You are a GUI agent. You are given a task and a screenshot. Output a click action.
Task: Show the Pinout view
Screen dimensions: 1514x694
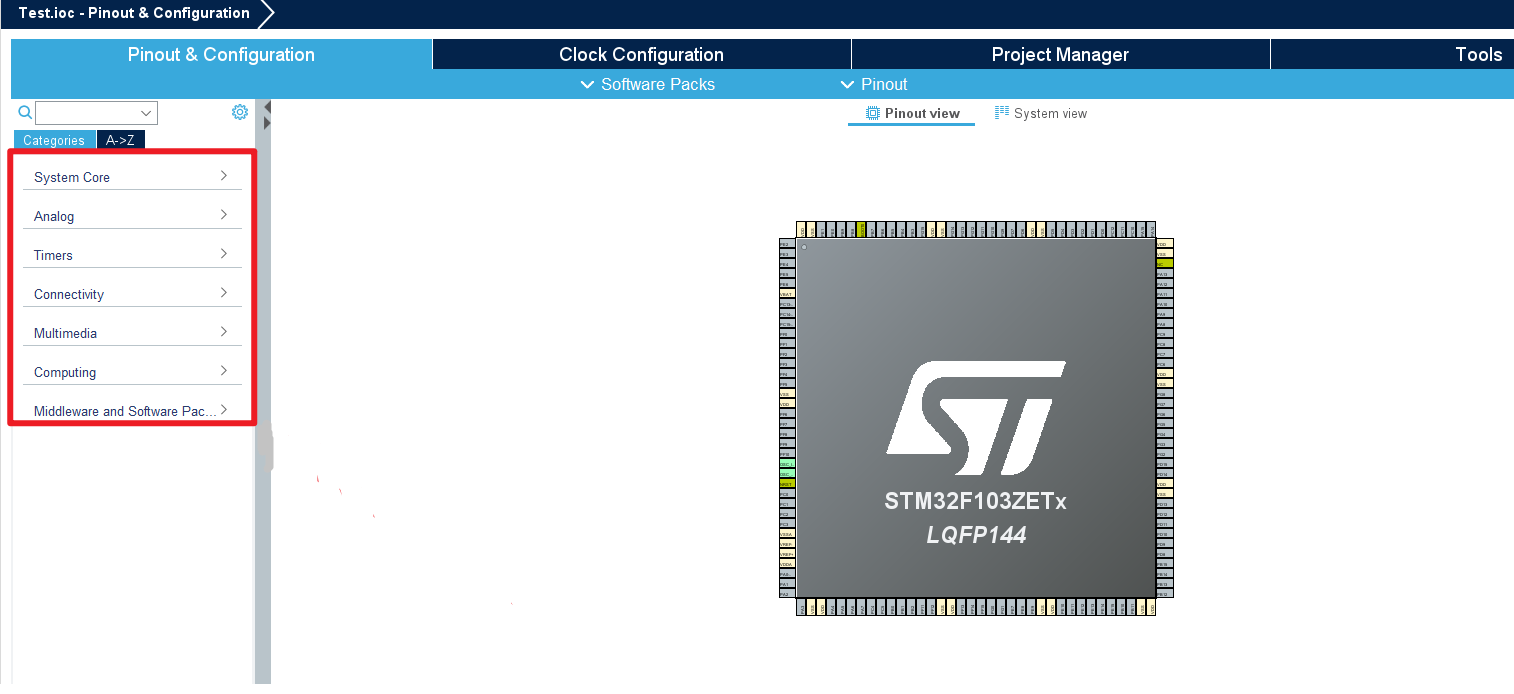pyautogui.click(x=912, y=113)
